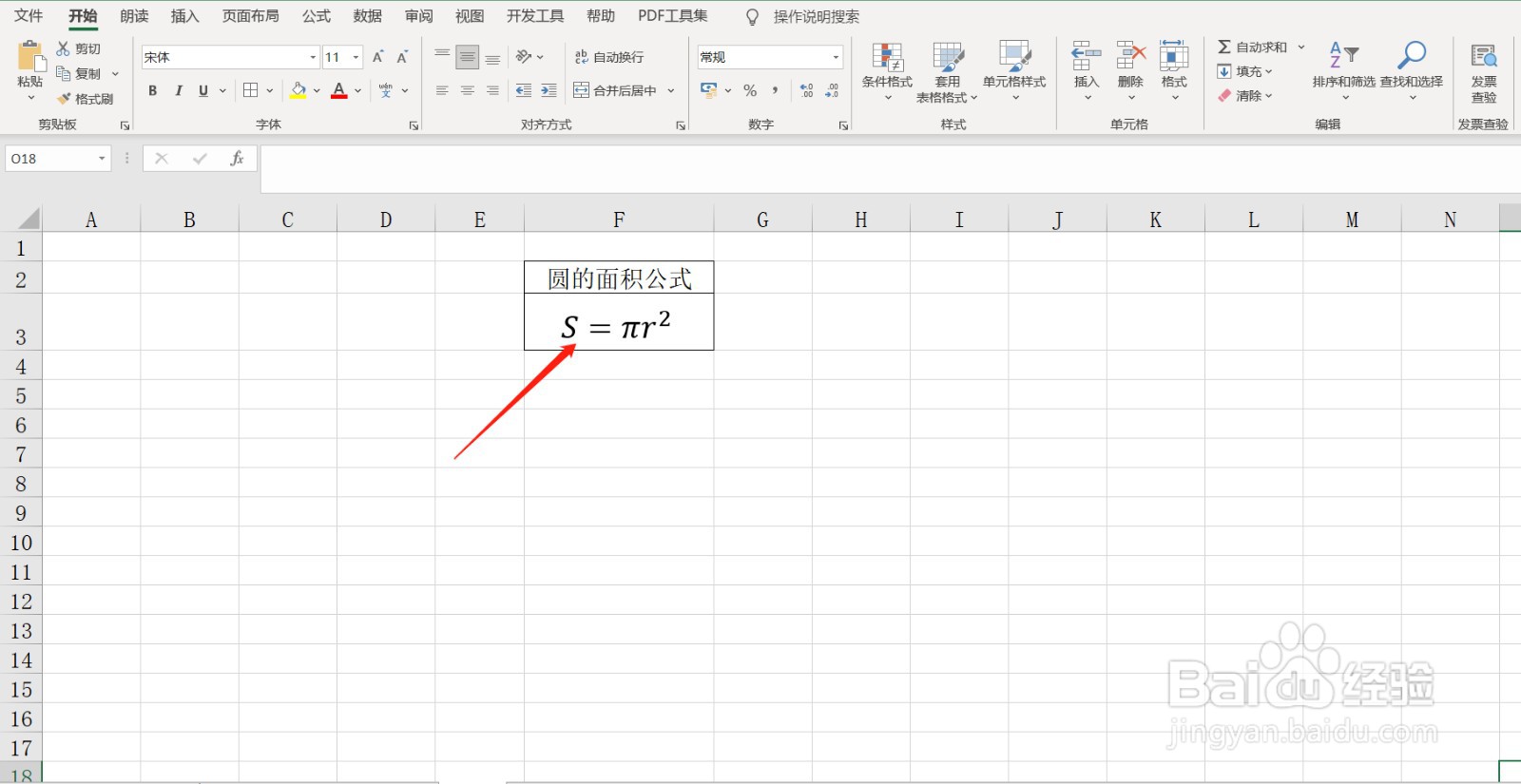Viewport: 1521px width, 784px height.
Task: Switch to Data (数据) tab
Action: [368, 16]
